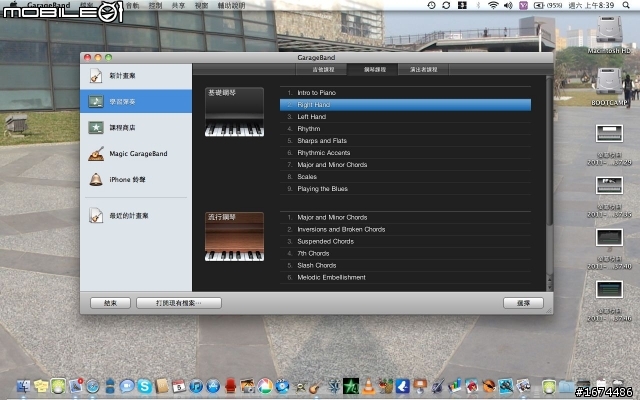Open iTunes in the Dock
The height and width of the screenshot is (400, 640).
pos(196,386)
